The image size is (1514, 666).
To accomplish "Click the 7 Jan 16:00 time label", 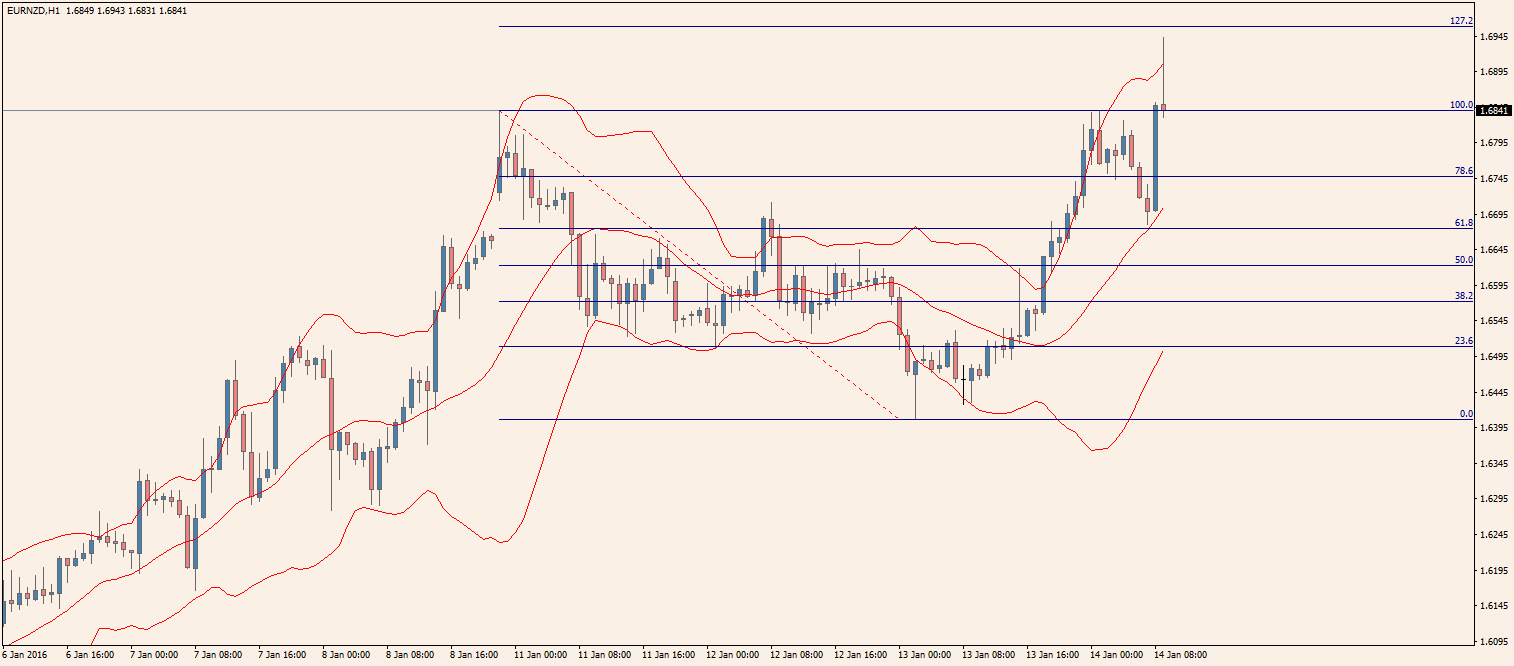I will [x=281, y=656].
